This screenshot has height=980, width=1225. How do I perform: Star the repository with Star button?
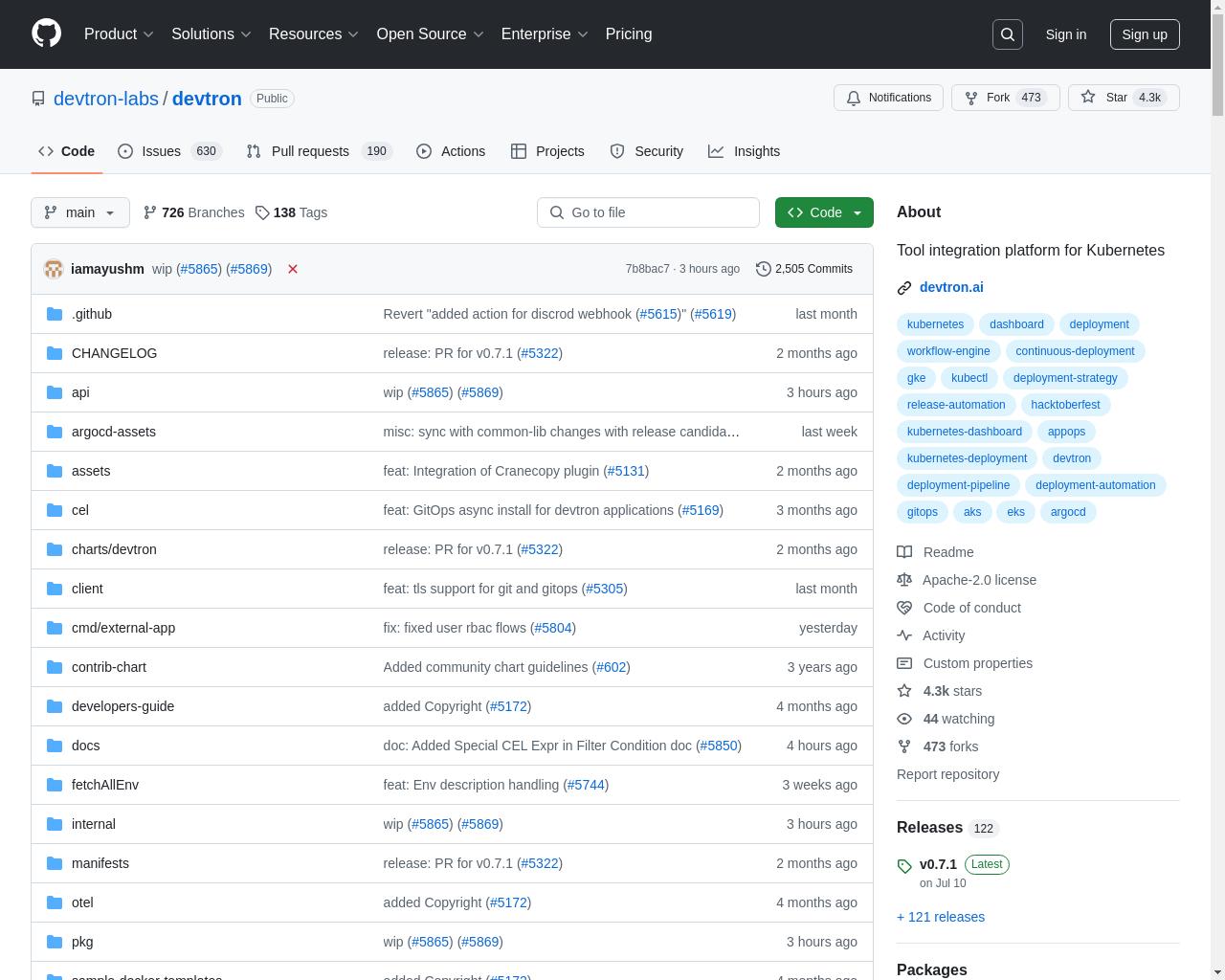click(1124, 98)
